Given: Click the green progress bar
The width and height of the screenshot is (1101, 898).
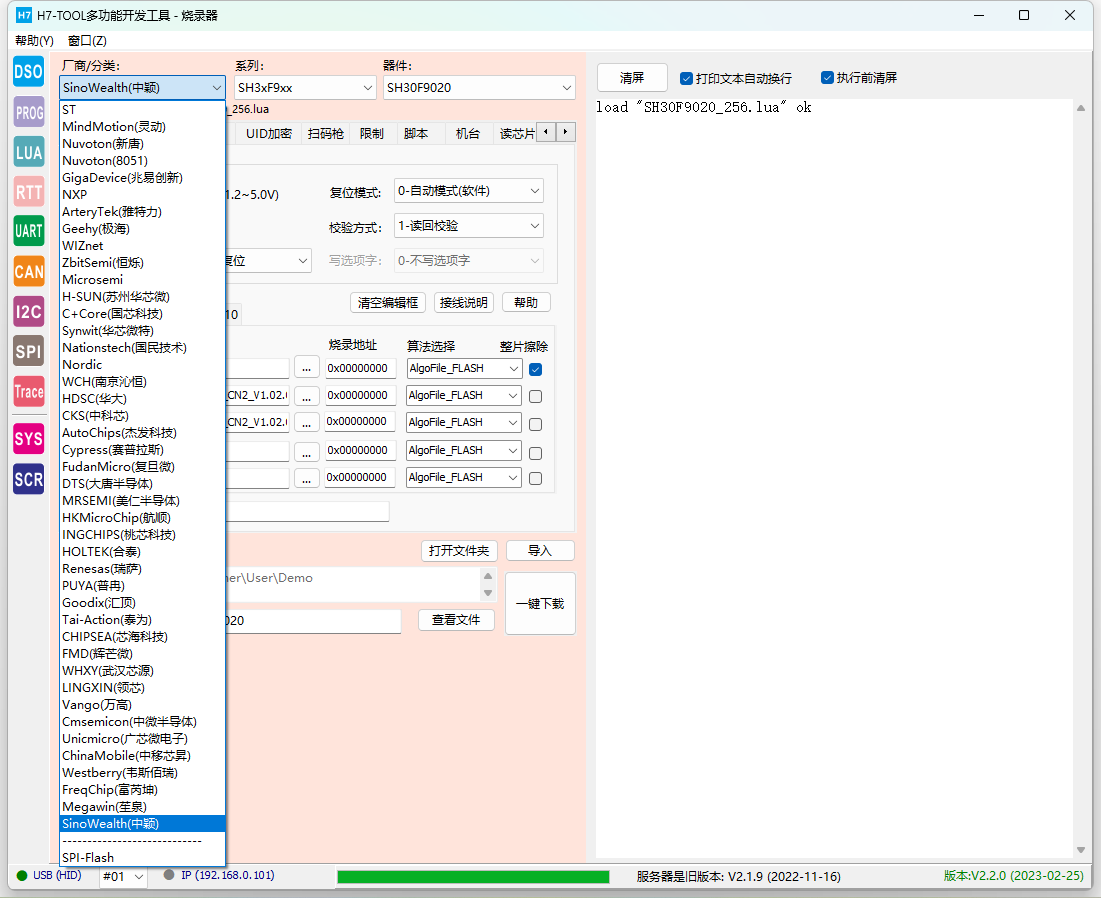Looking at the screenshot, I should click(x=473, y=876).
